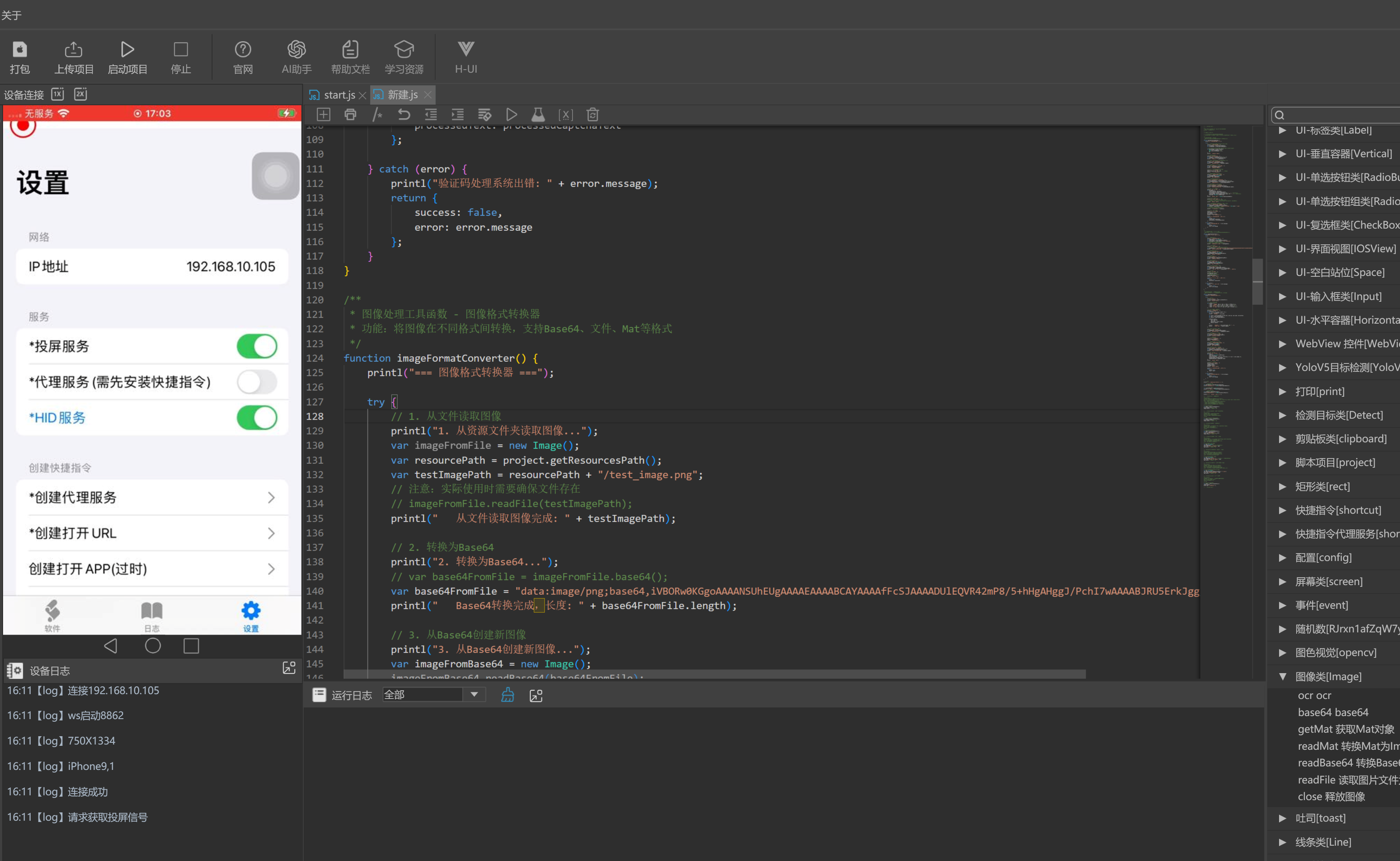The height and width of the screenshot is (861, 1400).
Task: Click the trash icon in editor toolbar
Action: coord(592,114)
